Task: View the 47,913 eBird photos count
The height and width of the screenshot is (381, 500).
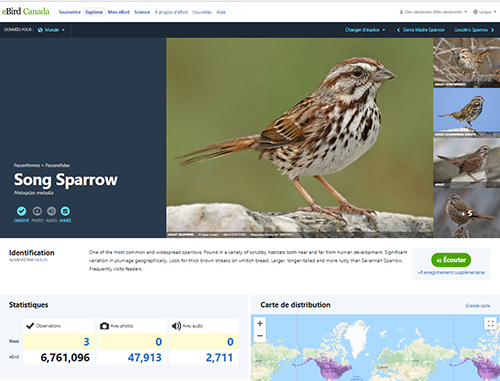Action: point(144,358)
